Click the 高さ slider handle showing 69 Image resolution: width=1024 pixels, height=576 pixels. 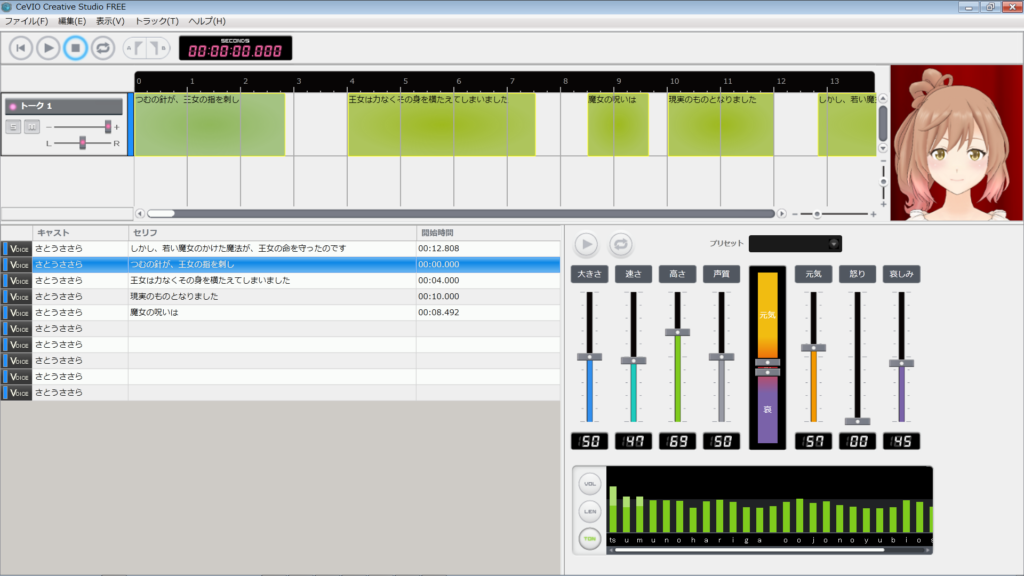(677, 332)
